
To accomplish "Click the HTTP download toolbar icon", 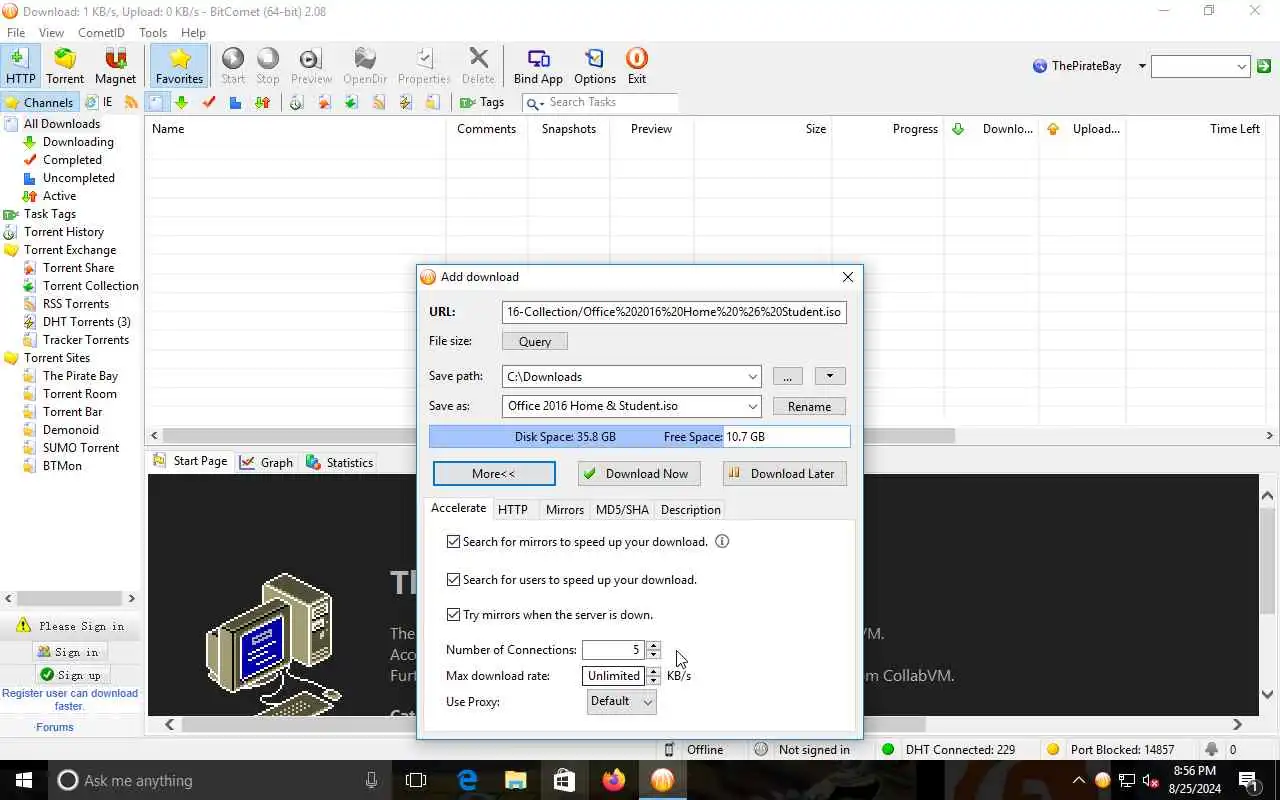I will pyautogui.click(x=20, y=66).
